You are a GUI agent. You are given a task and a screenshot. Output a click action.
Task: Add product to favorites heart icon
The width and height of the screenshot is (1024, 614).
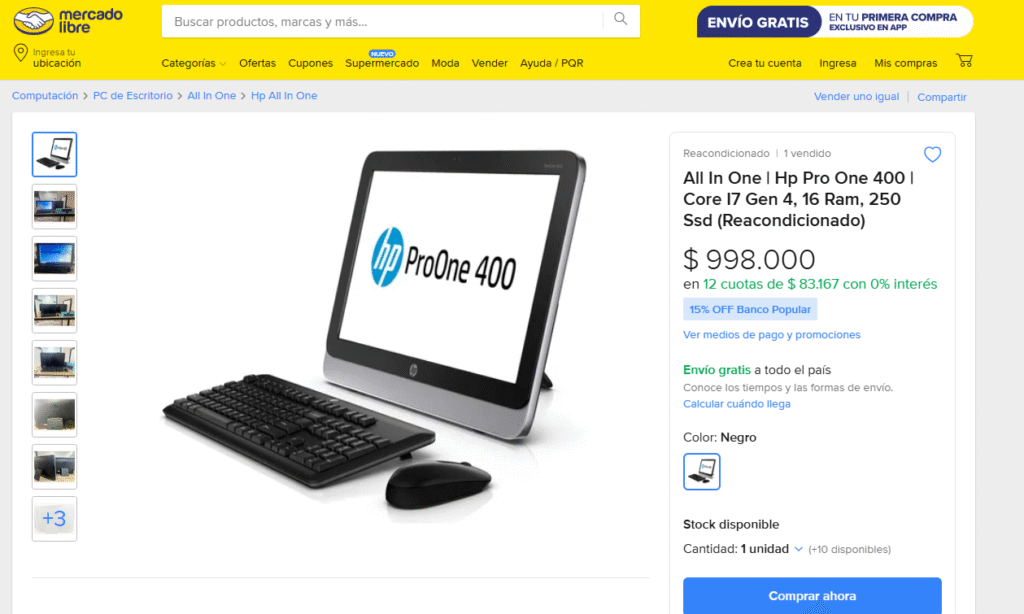(932, 154)
